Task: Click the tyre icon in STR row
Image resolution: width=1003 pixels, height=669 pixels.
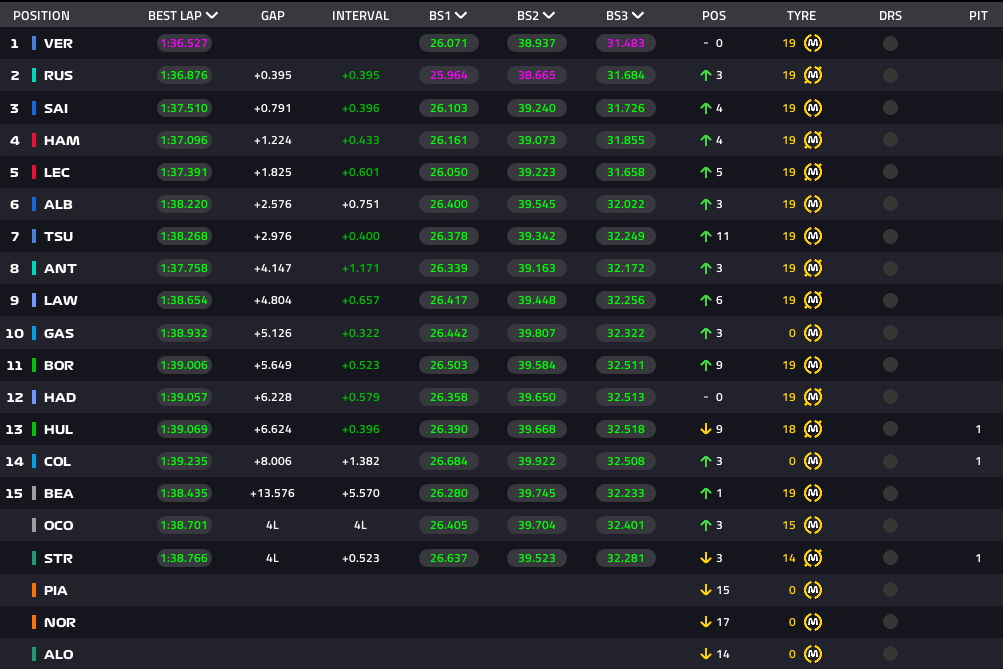Action: pyautogui.click(x=813, y=558)
